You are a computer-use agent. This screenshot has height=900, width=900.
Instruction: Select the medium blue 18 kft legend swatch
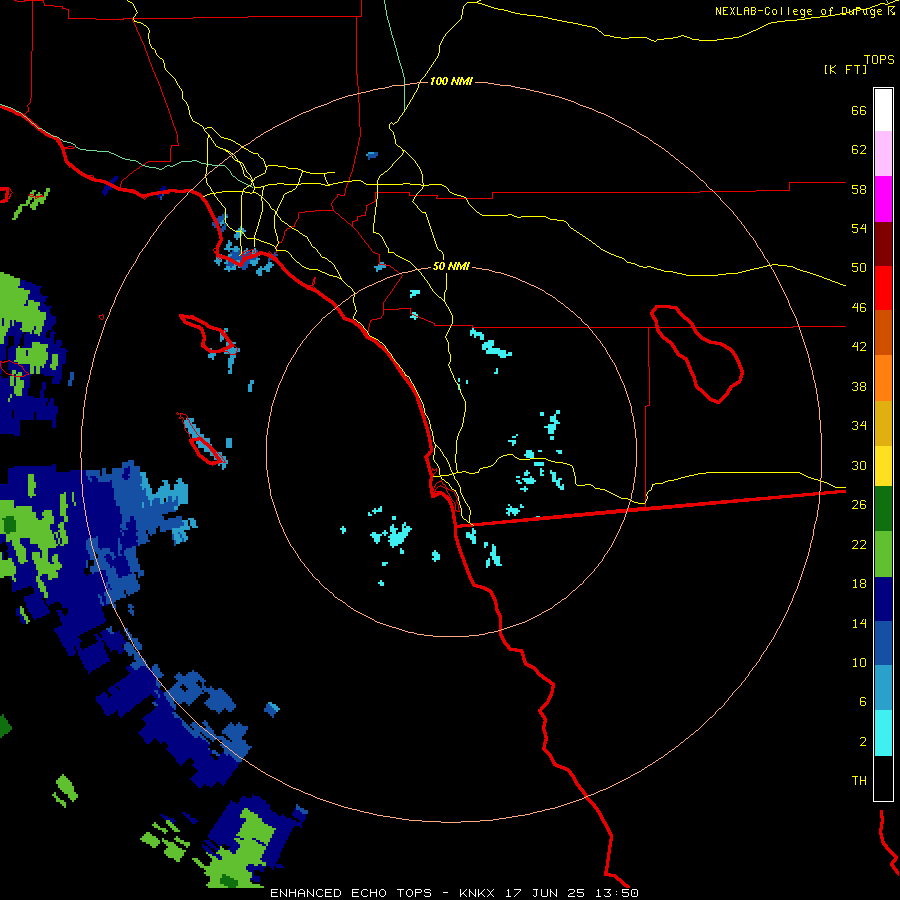point(883,643)
